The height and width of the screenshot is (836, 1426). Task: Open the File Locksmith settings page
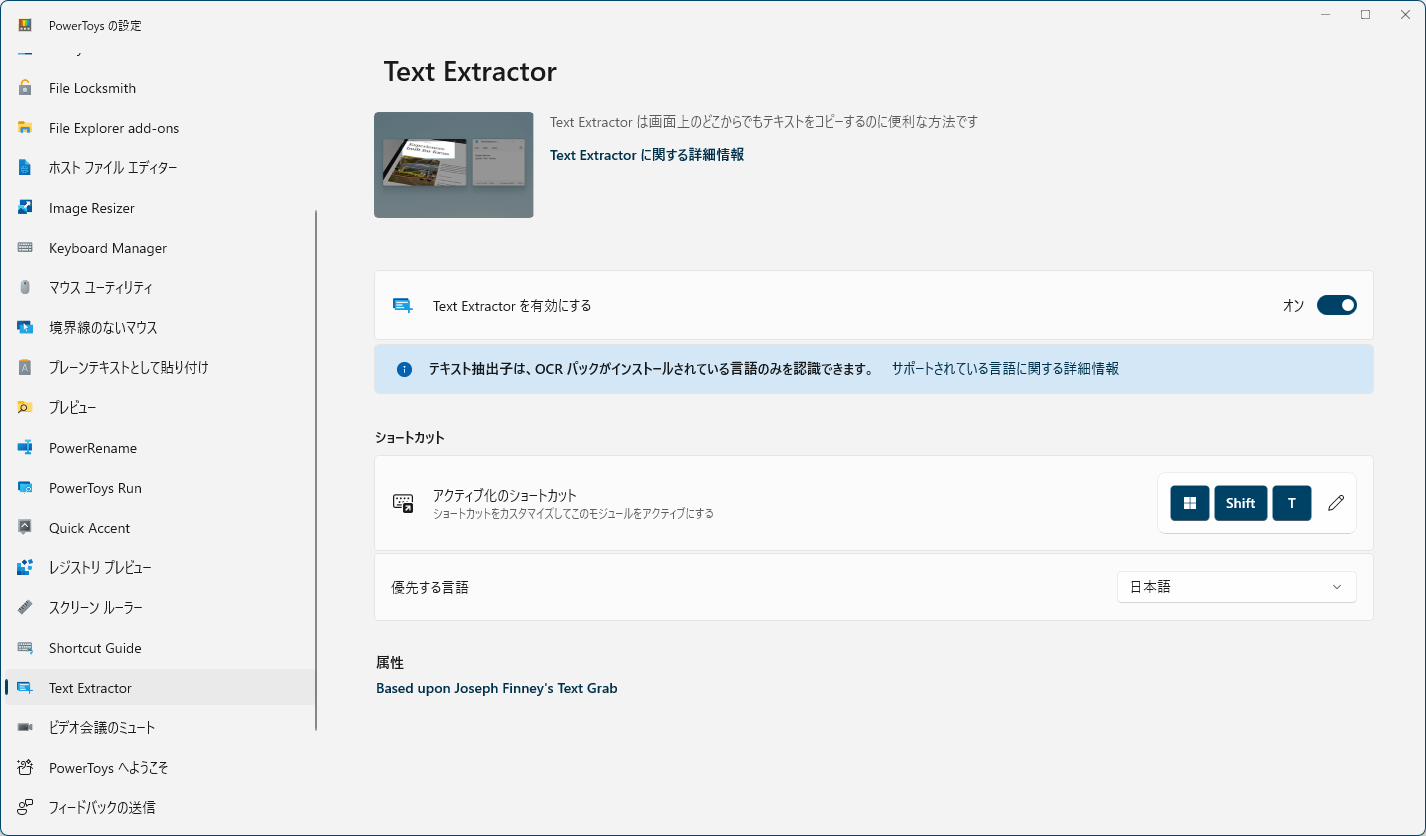pyautogui.click(x=160, y=88)
